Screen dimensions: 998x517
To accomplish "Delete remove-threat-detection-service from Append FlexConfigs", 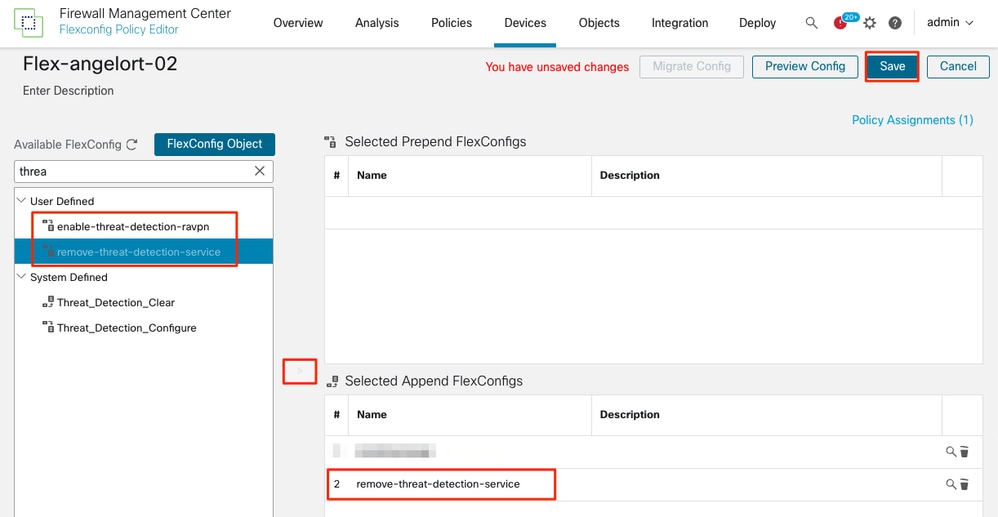I will pyautogui.click(x=964, y=484).
